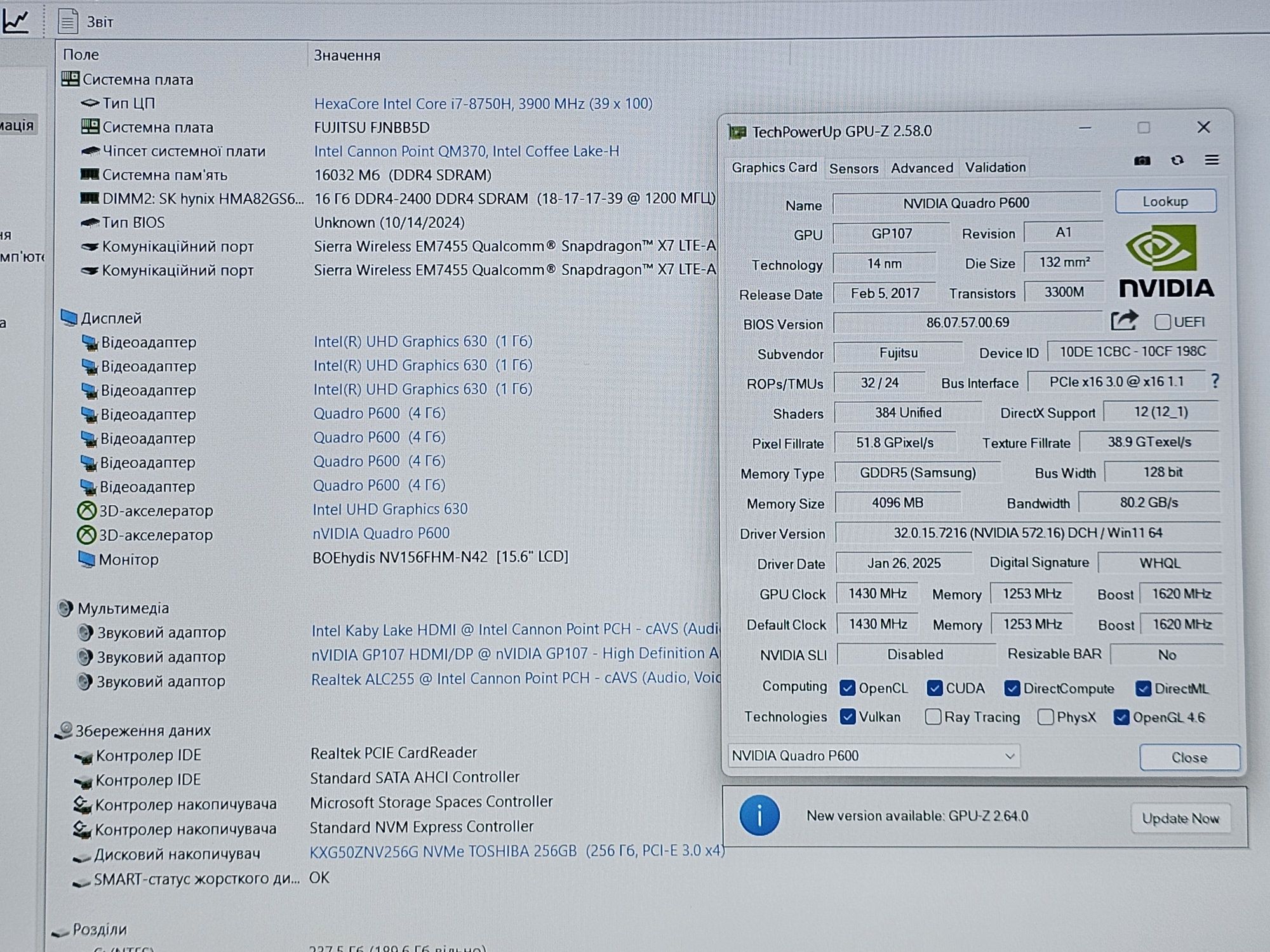This screenshot has width=1270, height=952.
Task: Click the report document icon beside Звіт
Action: click(67, 22)
